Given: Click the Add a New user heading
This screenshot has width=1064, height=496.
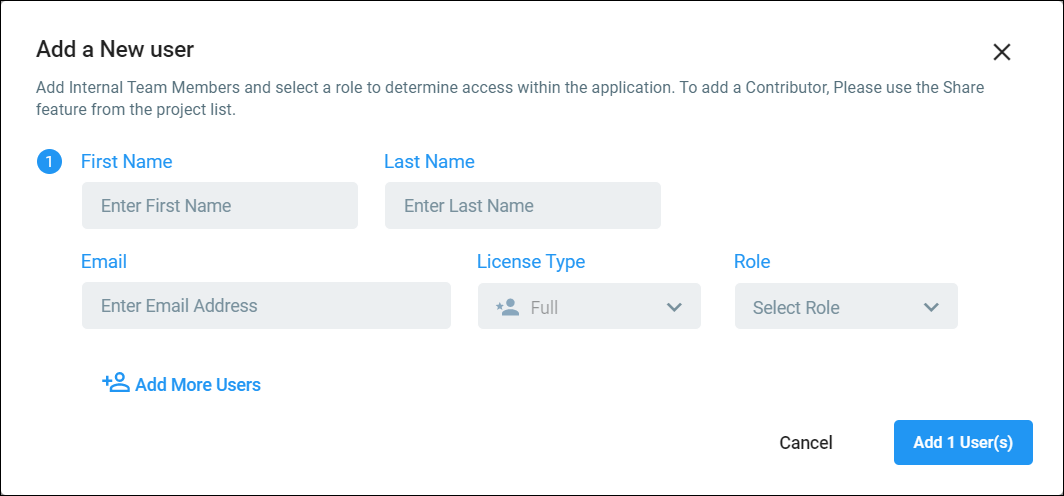Looking at the screenshot, I should click(x=115, y=49).
